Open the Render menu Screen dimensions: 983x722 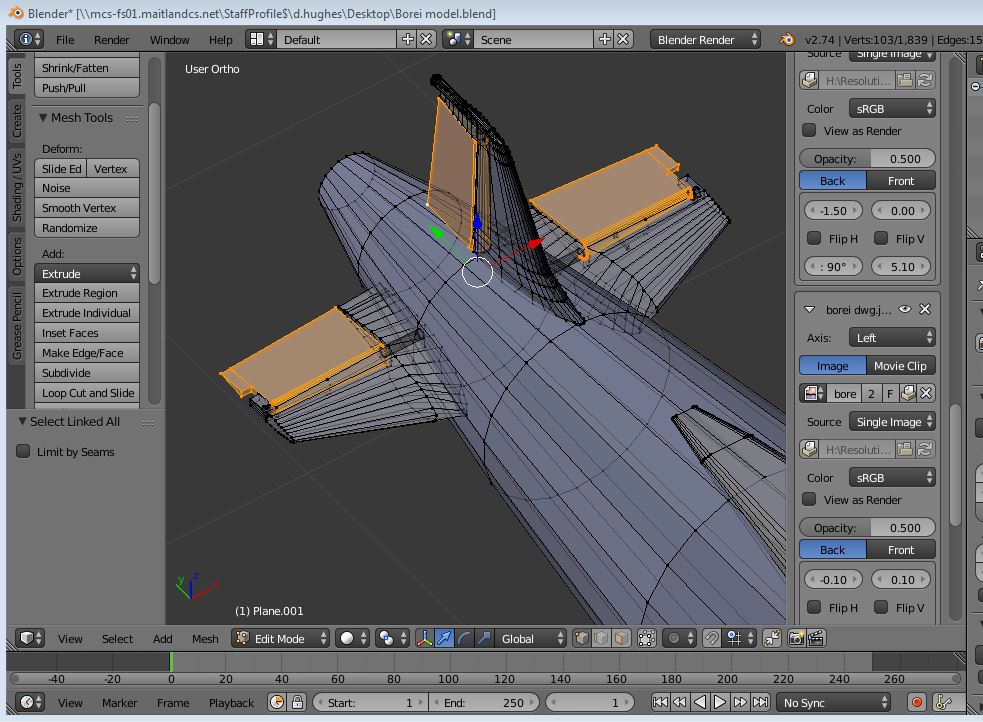point(112,39)
